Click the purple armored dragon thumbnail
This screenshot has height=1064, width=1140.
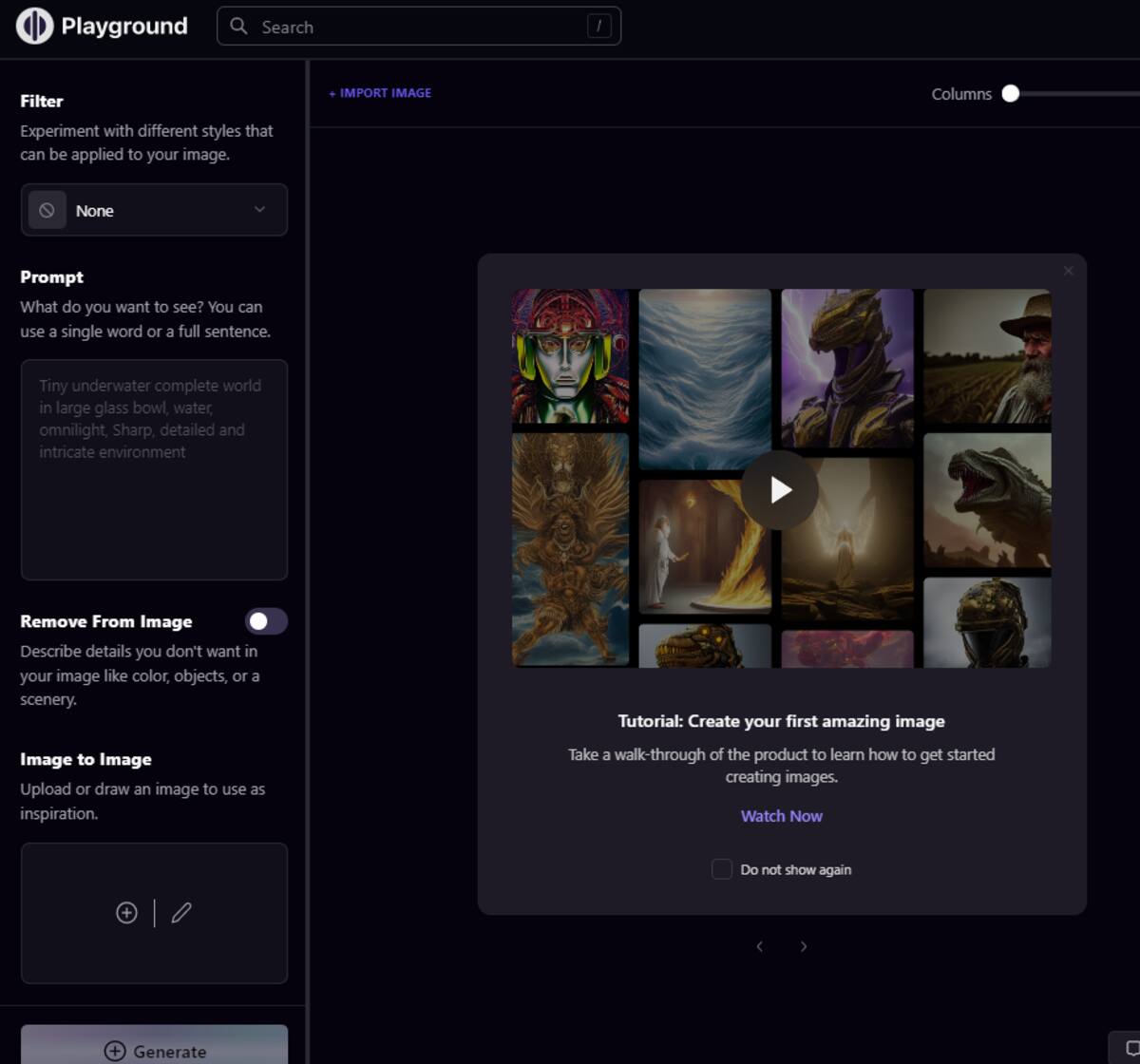(x=847, y=368)
